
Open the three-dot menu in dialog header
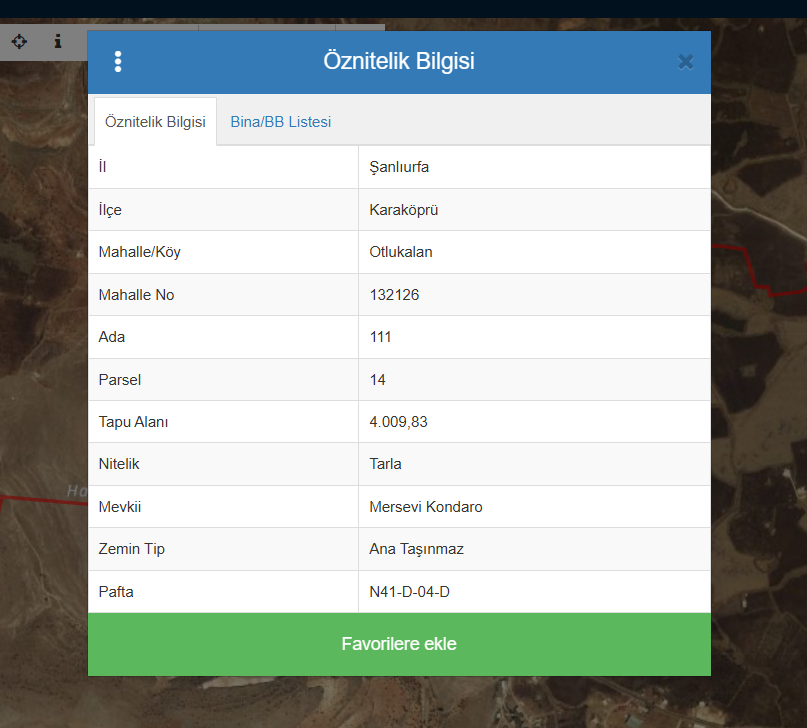click(x=118, y=62)
